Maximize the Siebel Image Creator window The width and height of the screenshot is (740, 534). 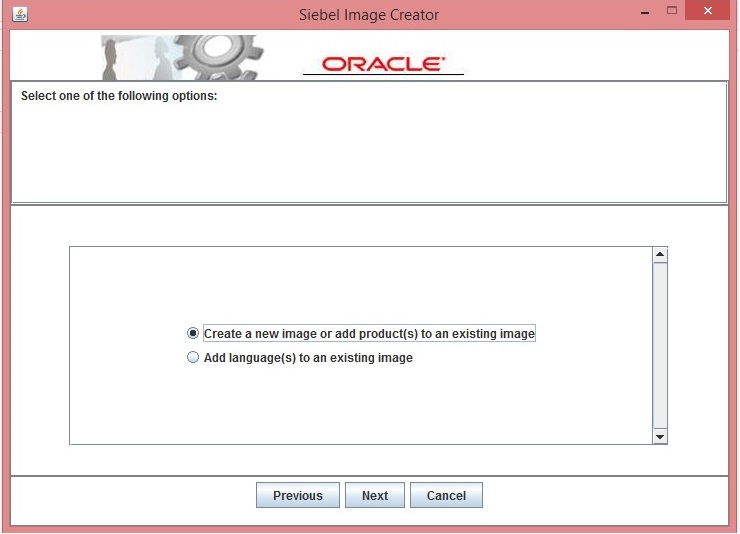click(x=672, y=11)
